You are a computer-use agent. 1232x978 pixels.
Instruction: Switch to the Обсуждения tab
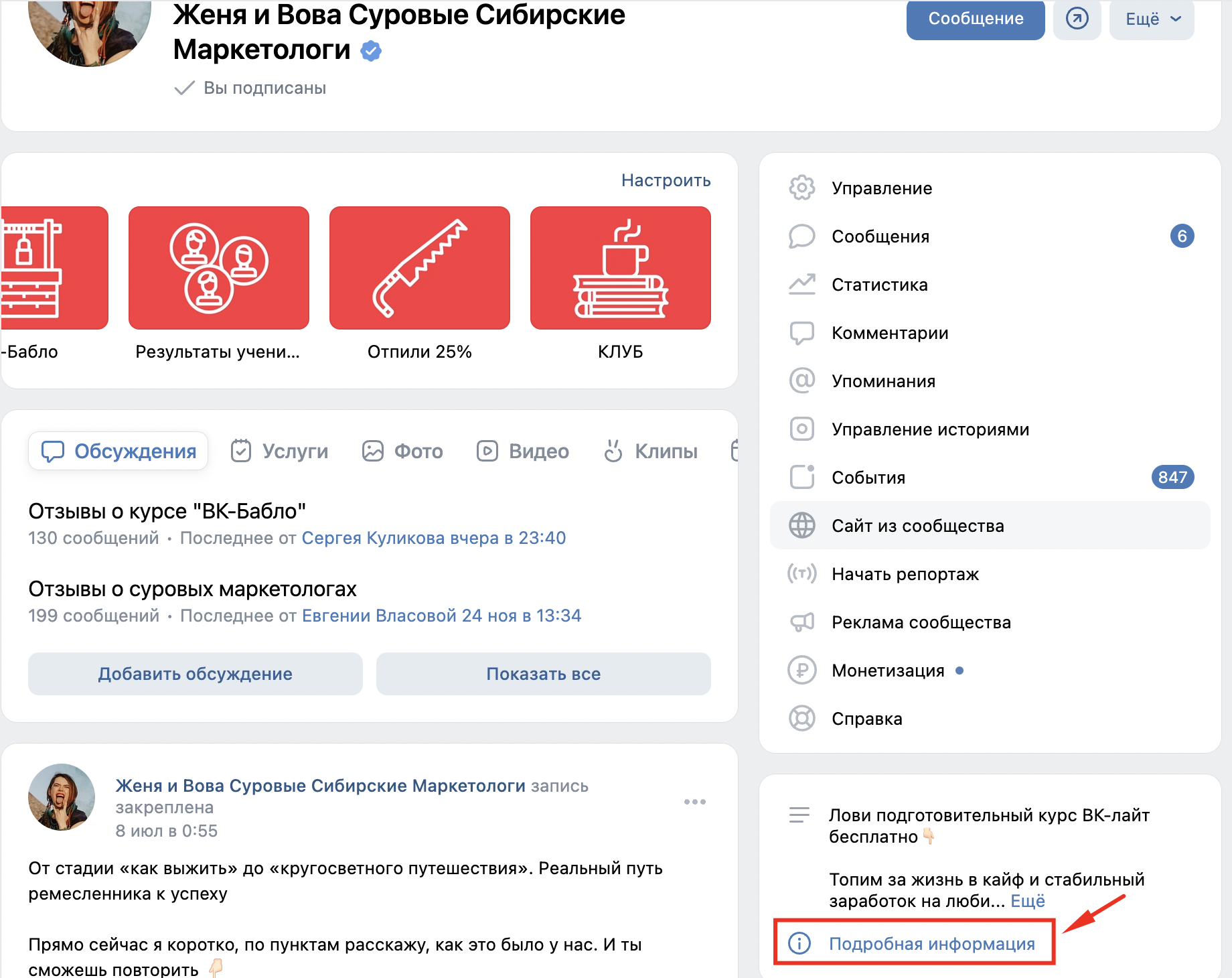(x=119, y=451)
